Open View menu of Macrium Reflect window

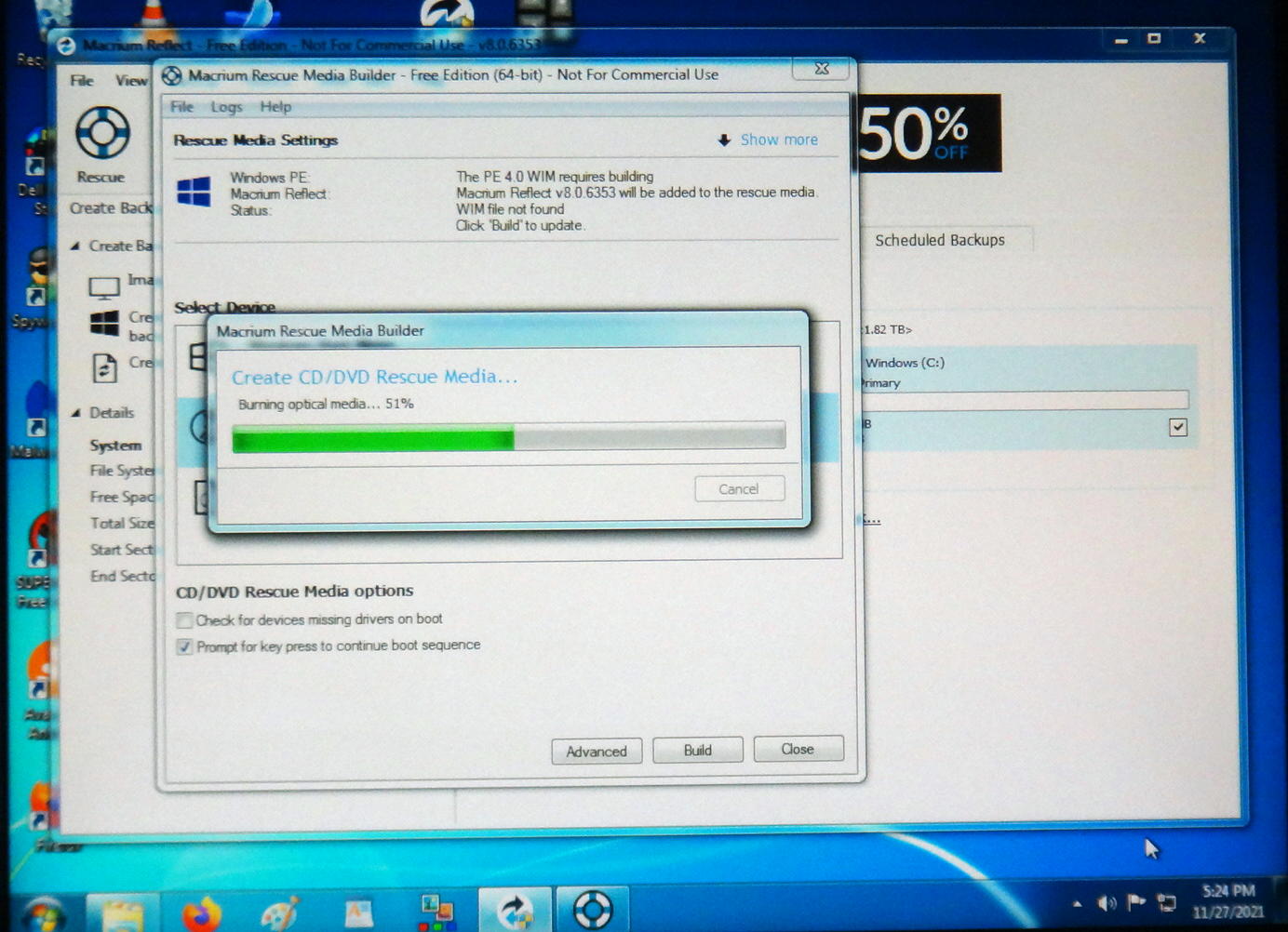pyautogui.click(x=131, y=81)
